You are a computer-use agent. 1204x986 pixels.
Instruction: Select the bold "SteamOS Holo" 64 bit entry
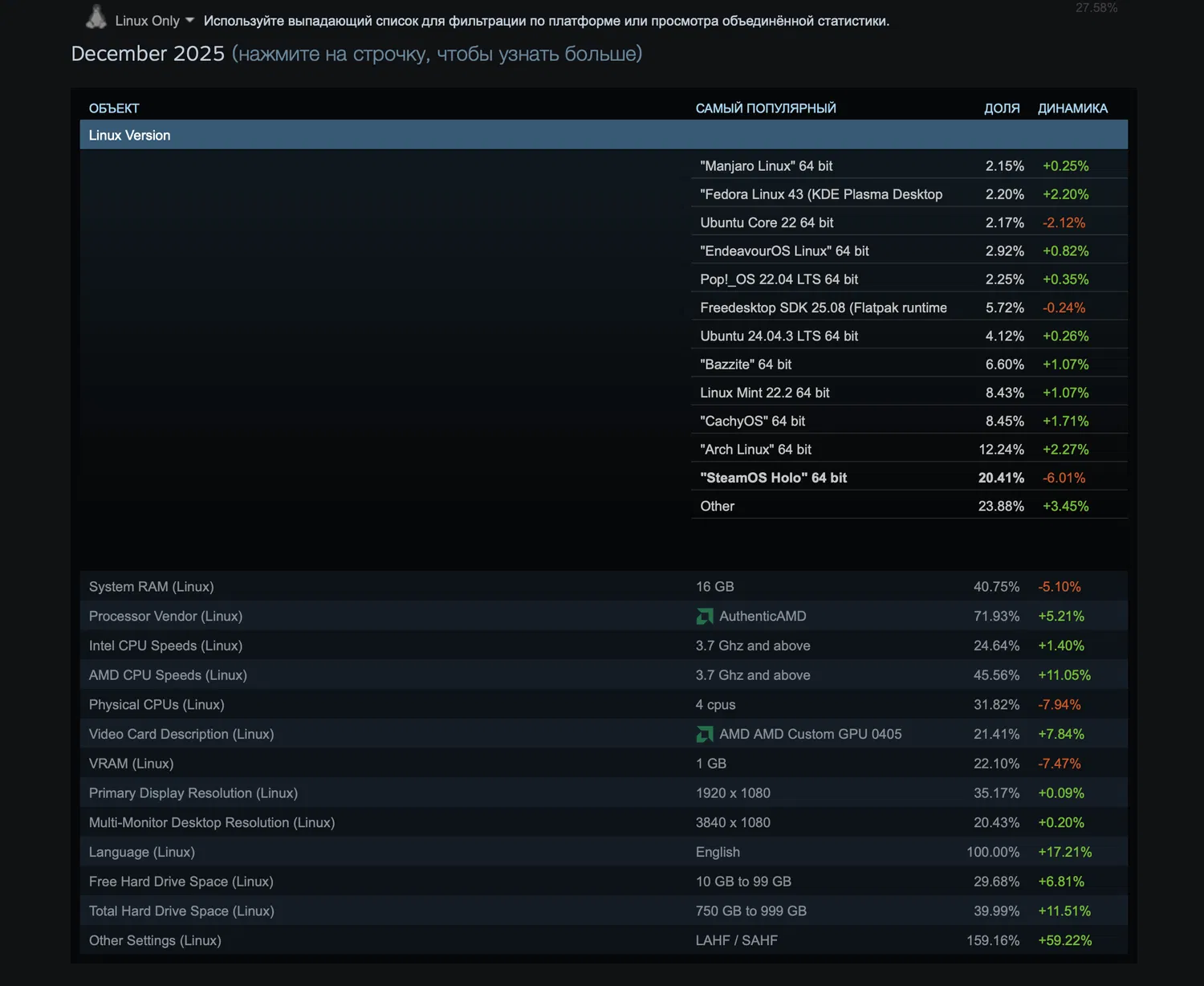(773, 478)
